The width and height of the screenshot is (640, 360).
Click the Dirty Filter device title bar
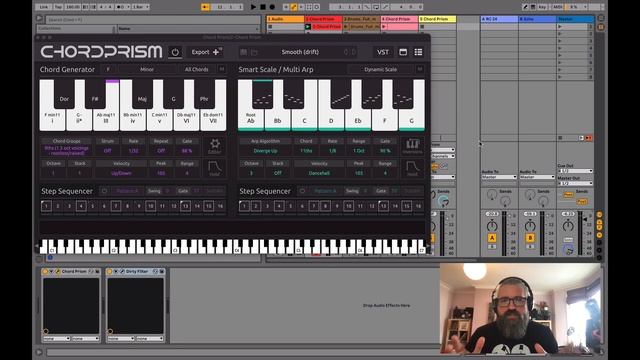pyautogui.click(x=136, y=271)
